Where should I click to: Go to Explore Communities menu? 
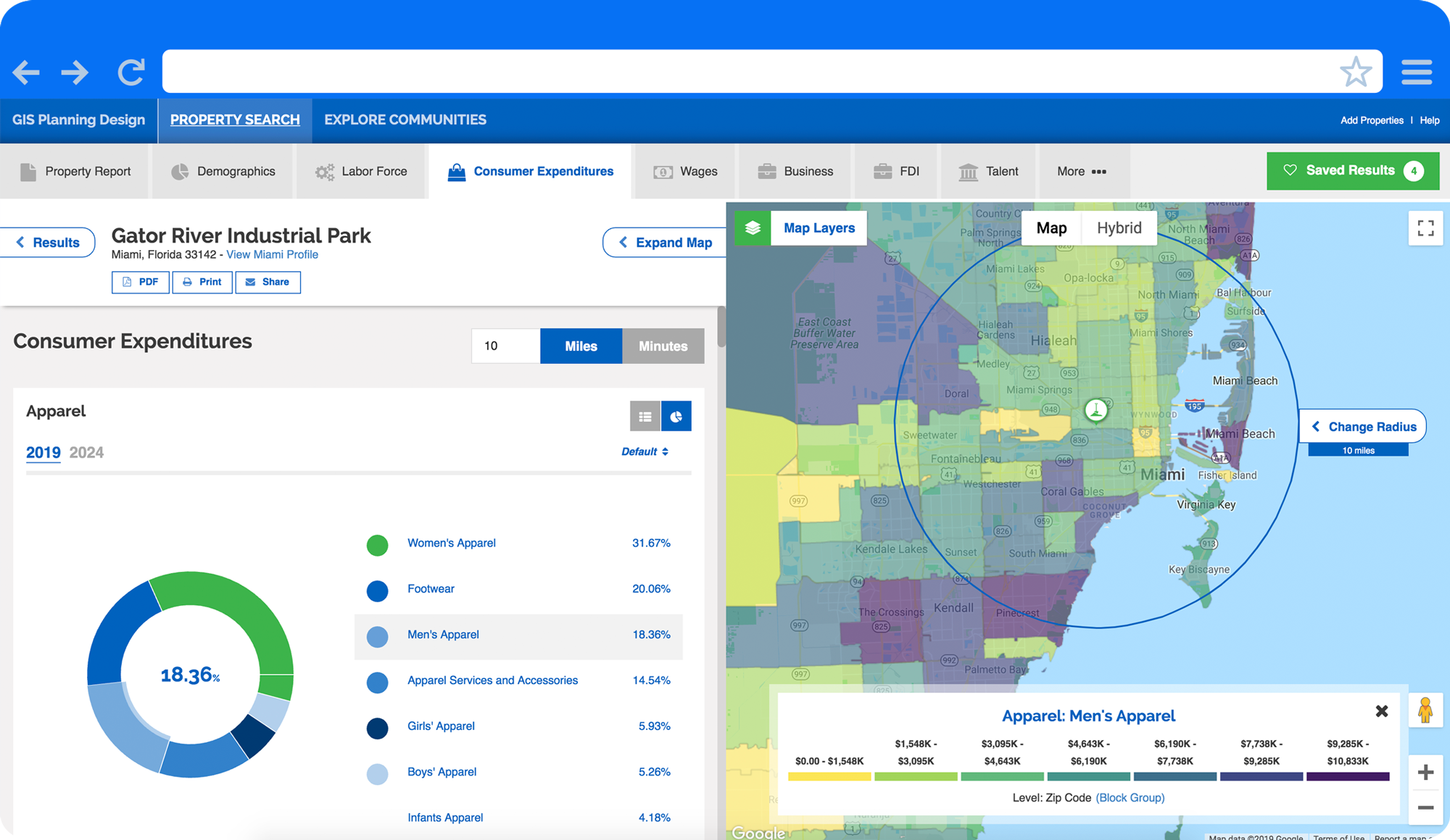click(x=405, y=120)
